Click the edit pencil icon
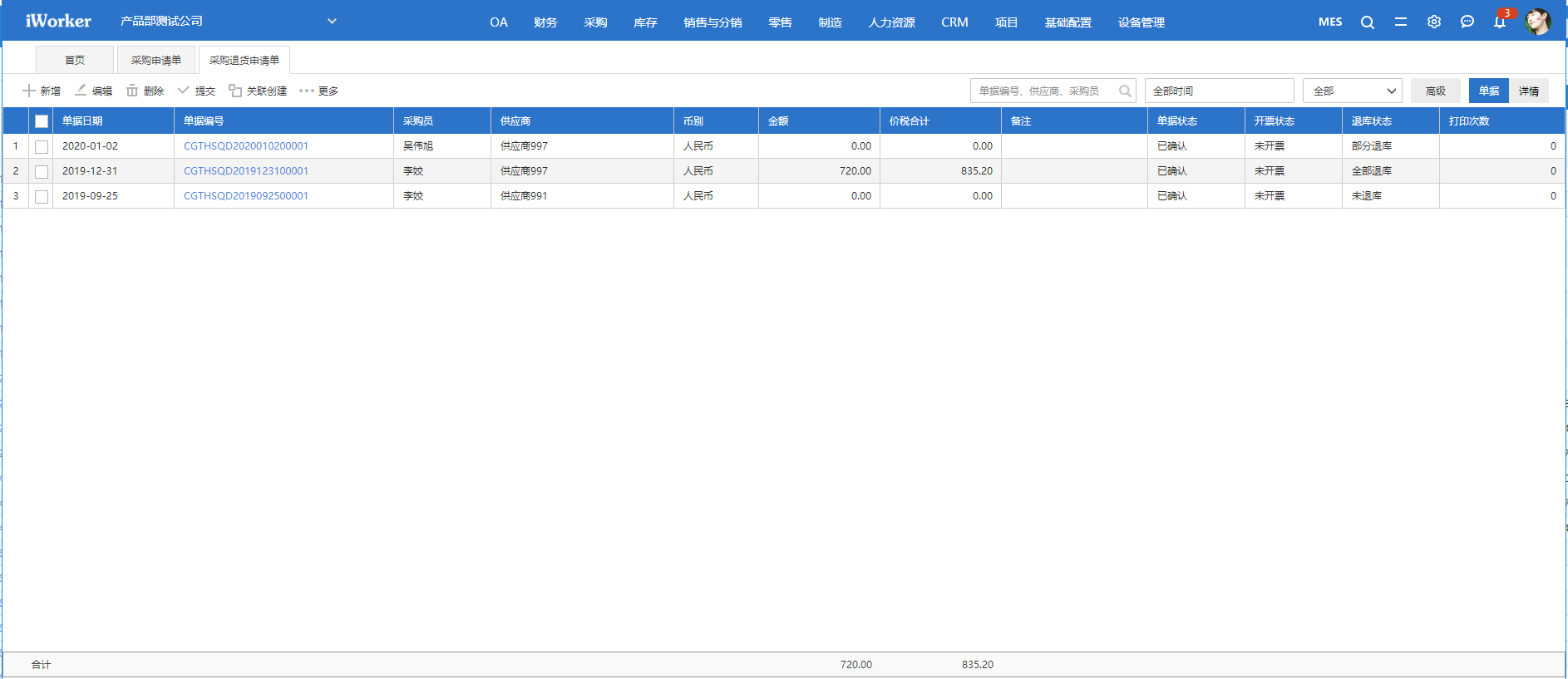This screenshot has width=1568, height=679. tap(81, 91)
